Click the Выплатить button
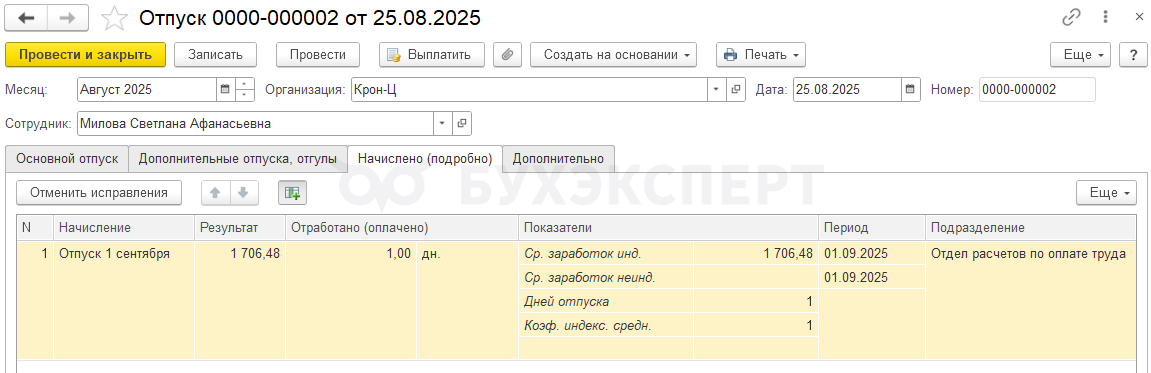1151x373 pixels. [x=432, y=54]
